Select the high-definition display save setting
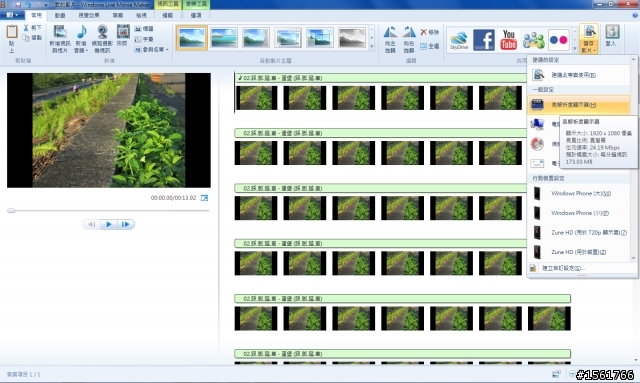Screen dimensions: 640x383 point(579,105)
